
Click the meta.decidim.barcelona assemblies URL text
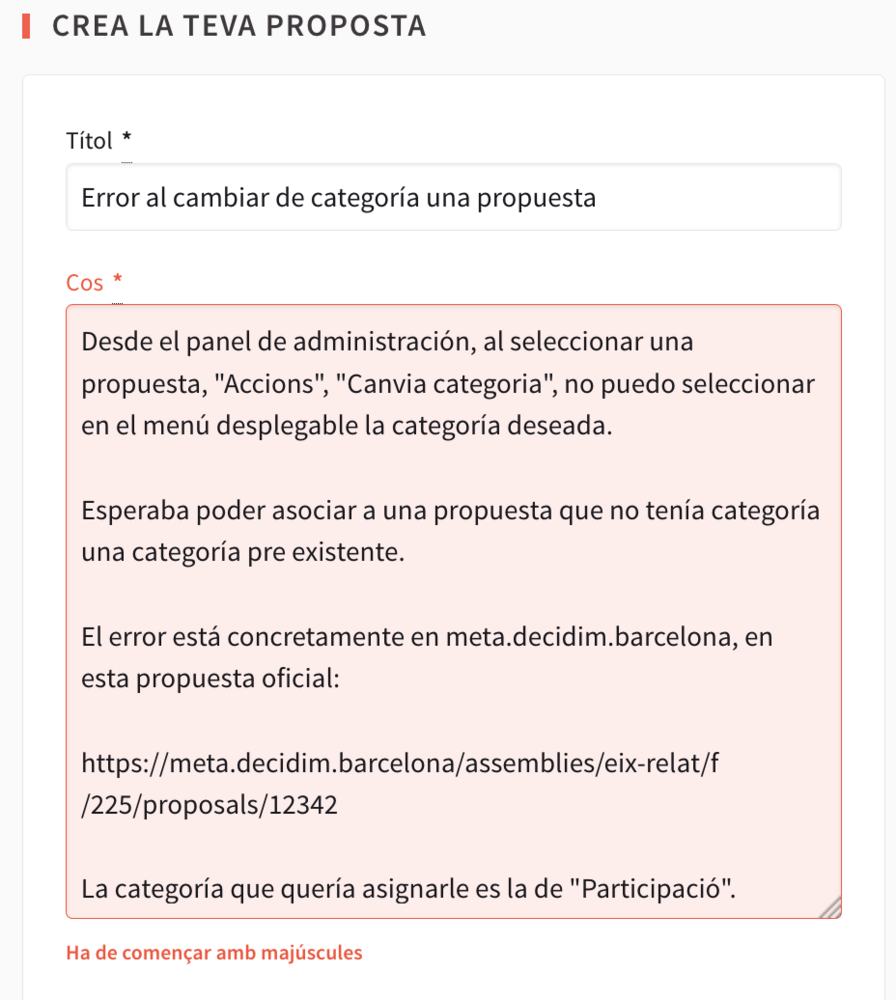pyautogui.click(x=400, y=765)
